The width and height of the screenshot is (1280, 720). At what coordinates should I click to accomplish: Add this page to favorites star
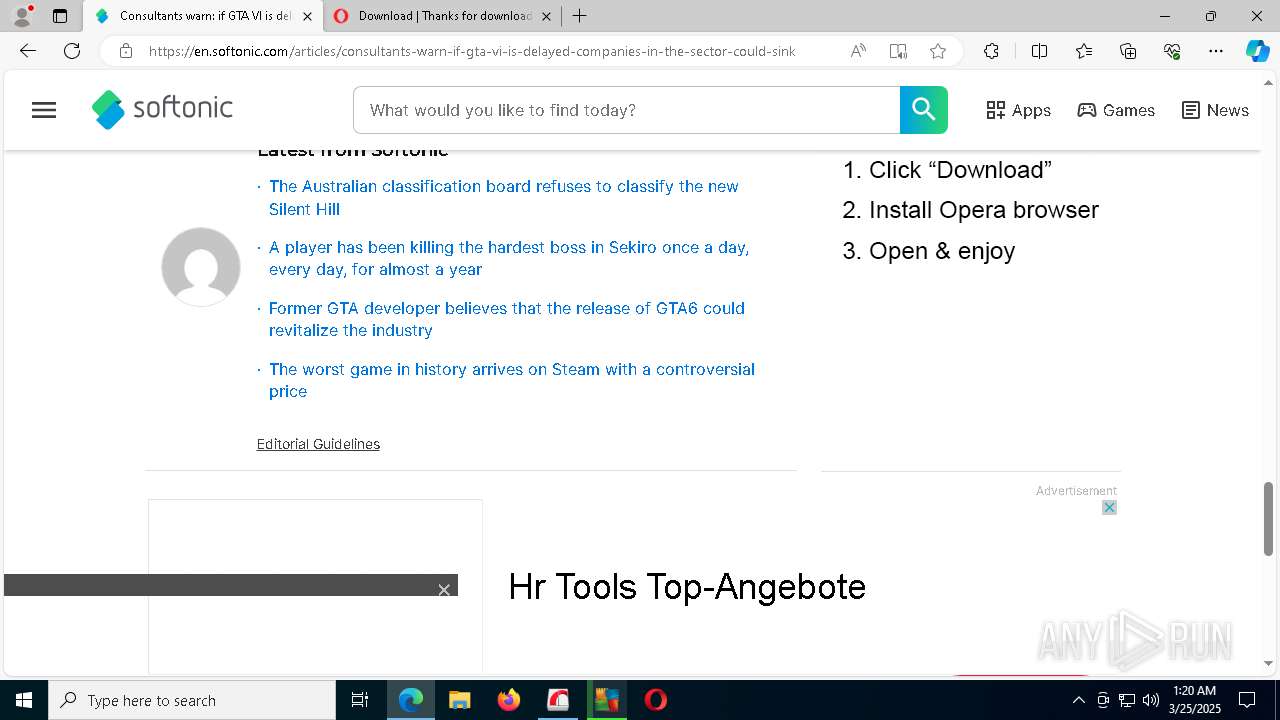coord(938,51)
